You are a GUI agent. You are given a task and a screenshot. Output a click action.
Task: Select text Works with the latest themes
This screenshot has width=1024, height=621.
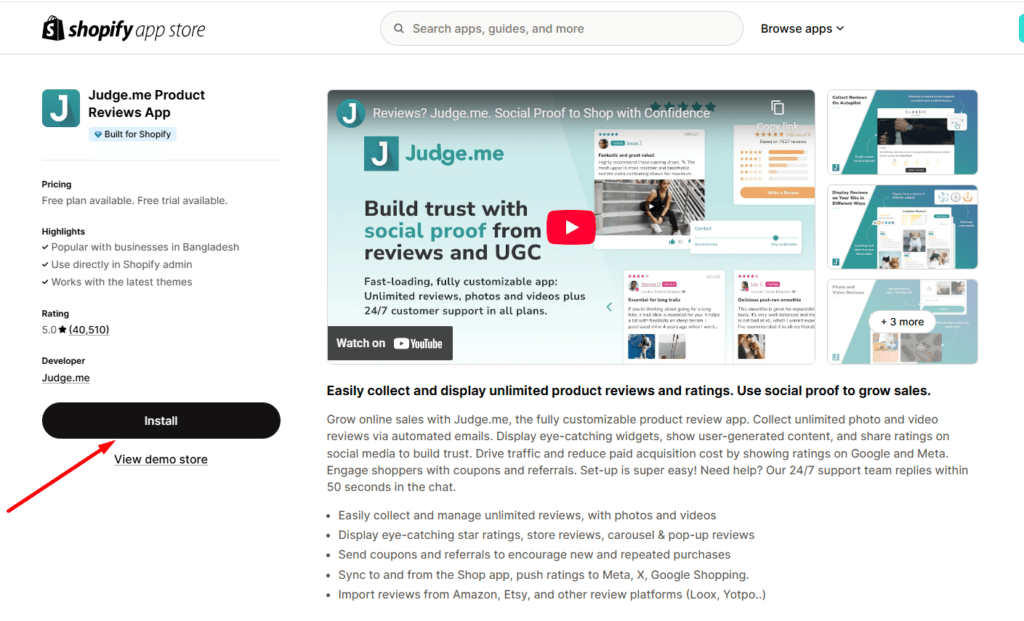pyautogui.click(x=121, y=282)
